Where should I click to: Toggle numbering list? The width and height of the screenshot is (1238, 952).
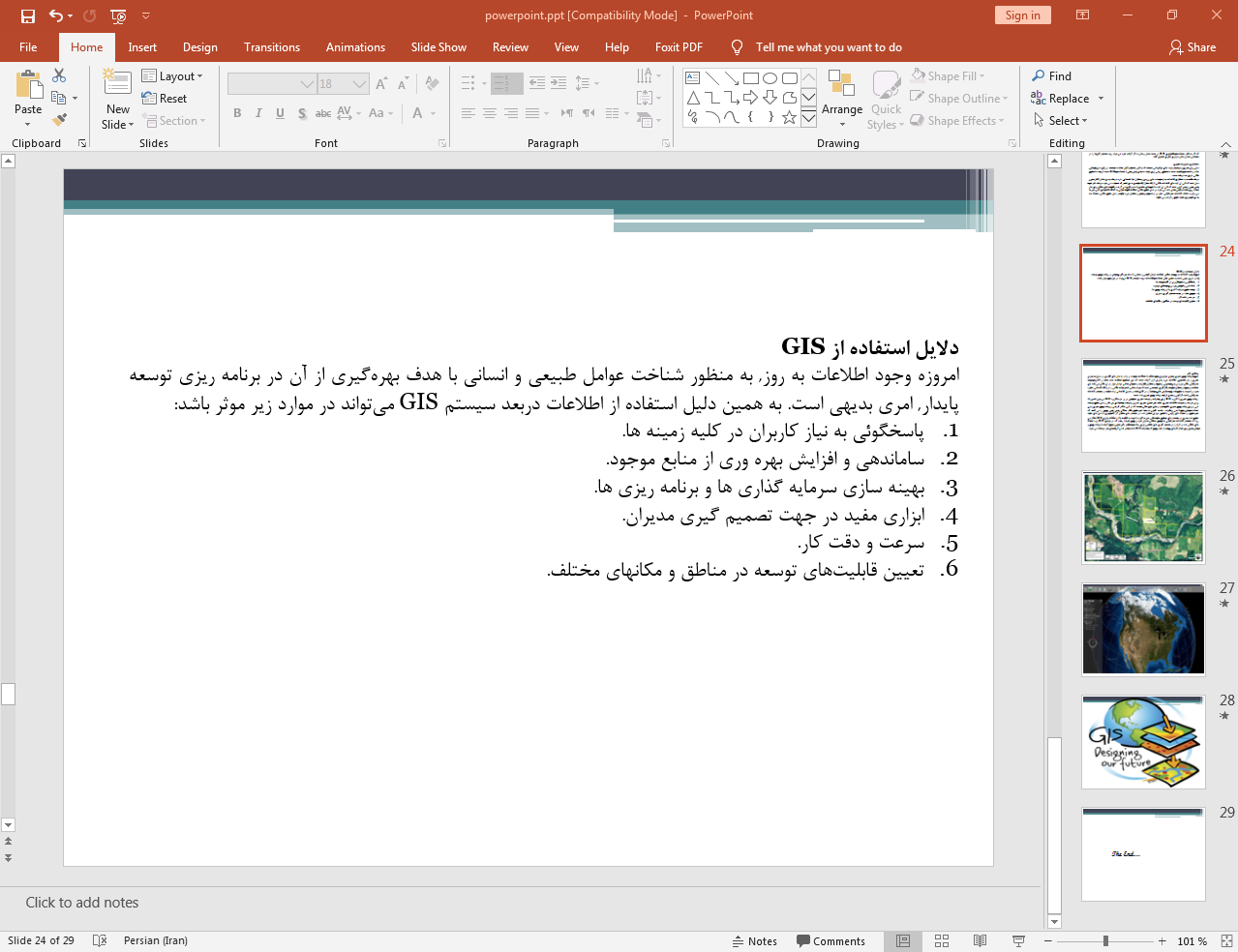tap(501, 83)
